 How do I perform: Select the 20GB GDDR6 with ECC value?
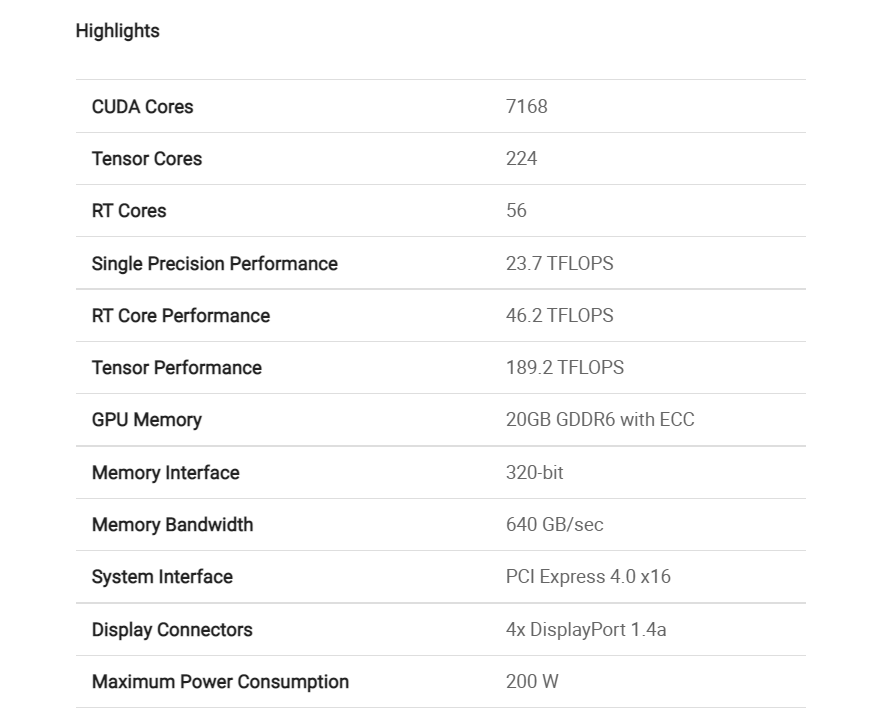coord(599,420)
